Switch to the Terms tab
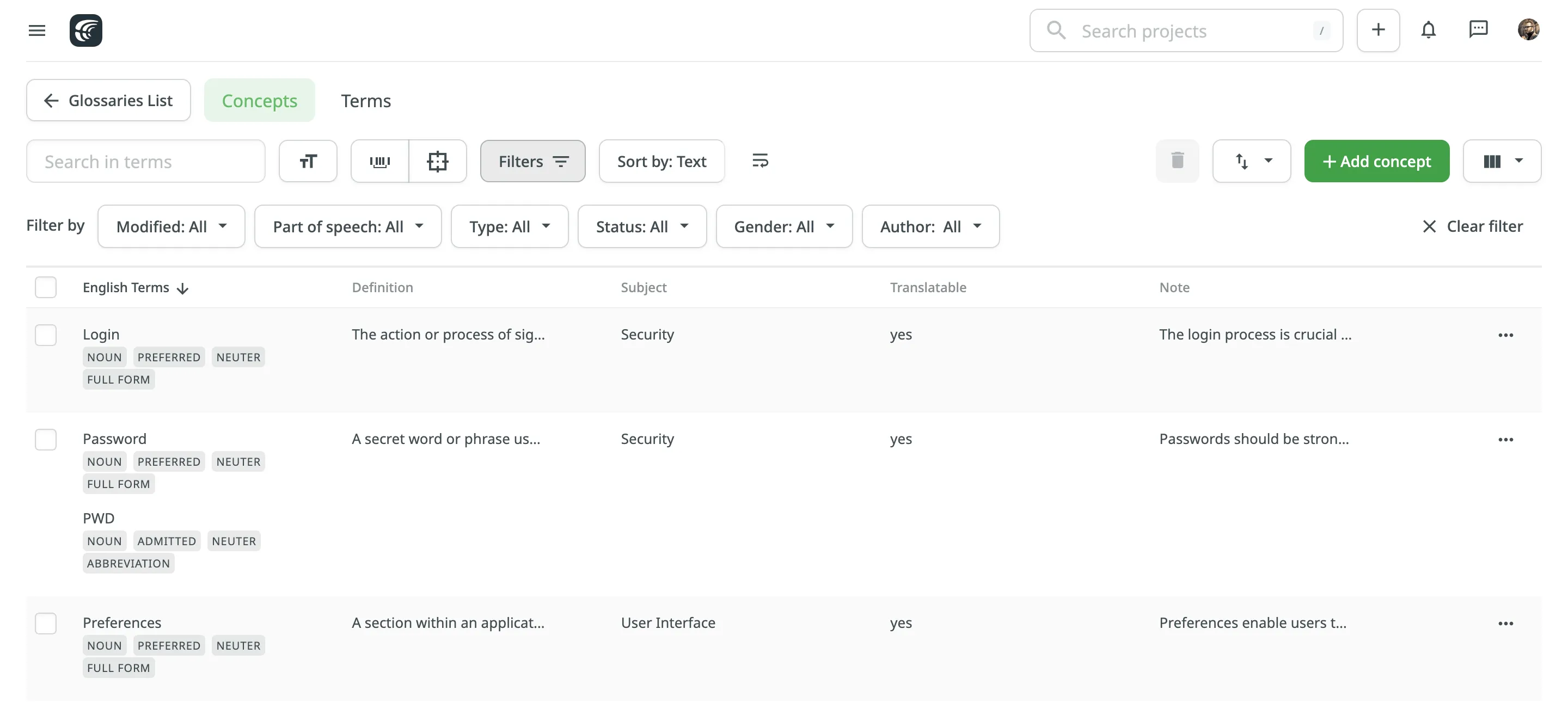Viewport: 1568px width, 728px height. pyautogui.click(x=366, y=100)
